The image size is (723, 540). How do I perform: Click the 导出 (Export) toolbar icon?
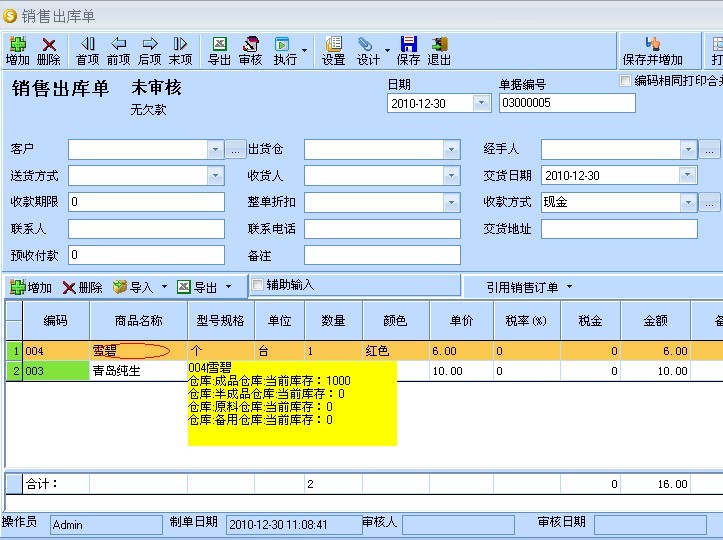pyautogui.click(x=219, y=51)
